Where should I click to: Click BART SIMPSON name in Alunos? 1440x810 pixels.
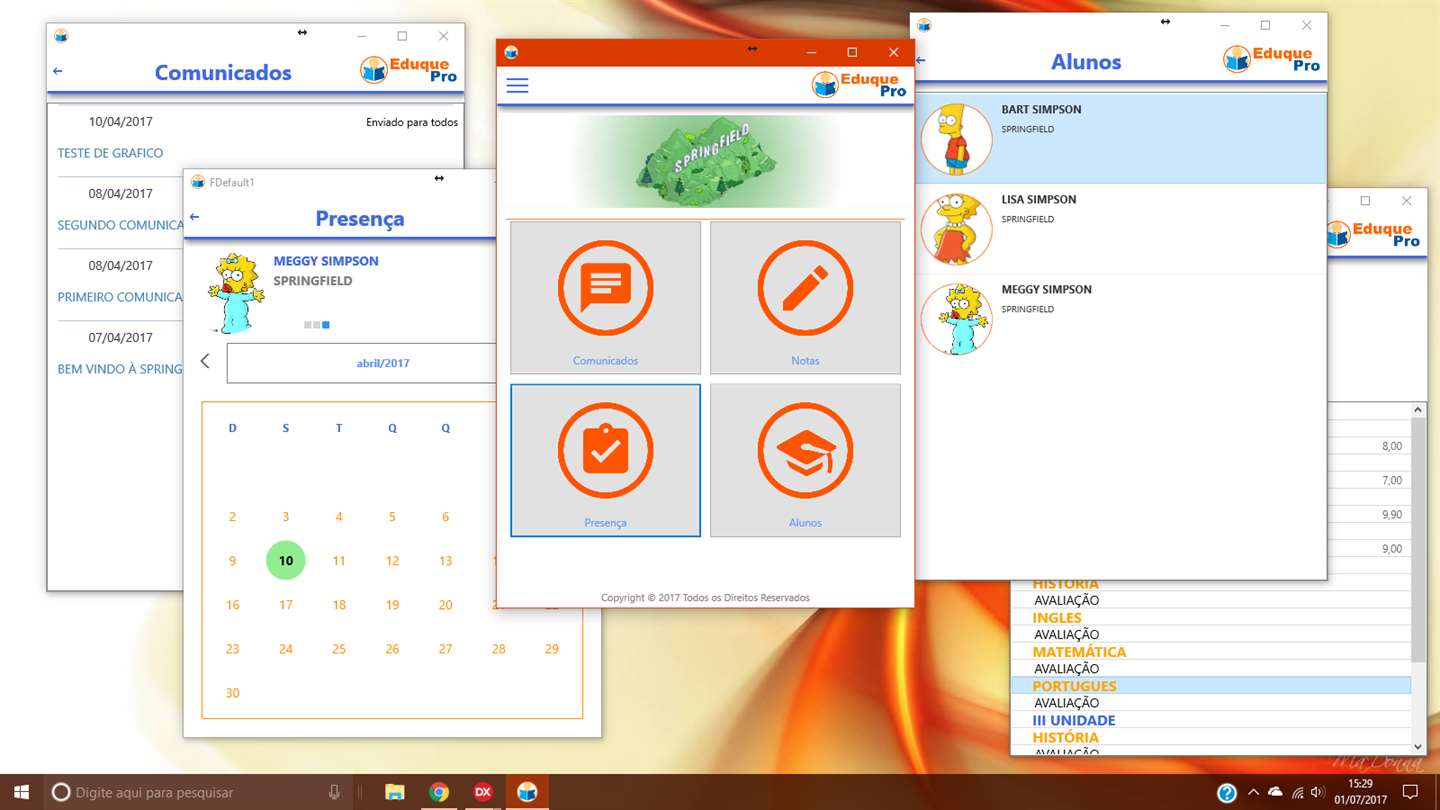pyautogui.click(x=1041, y=110)
